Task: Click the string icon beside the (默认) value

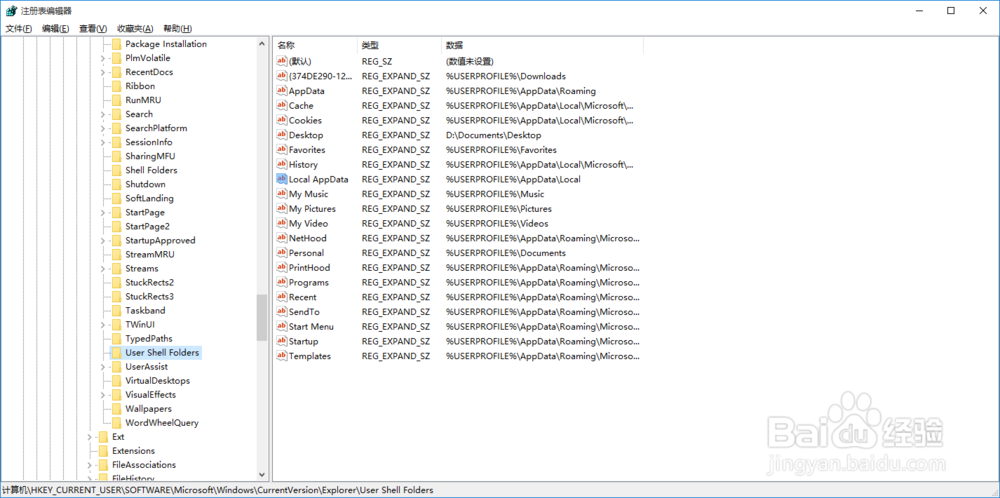Action: 282,61
